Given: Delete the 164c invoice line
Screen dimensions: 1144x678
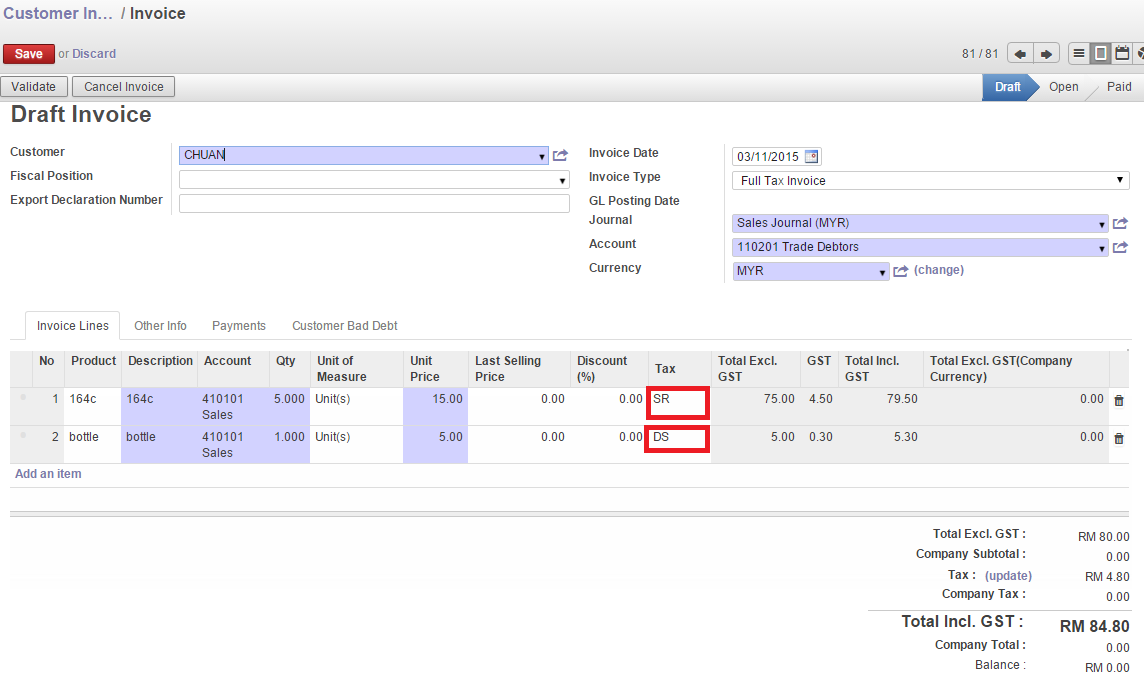Looking at the screenshot, I should coord(1119,400).
